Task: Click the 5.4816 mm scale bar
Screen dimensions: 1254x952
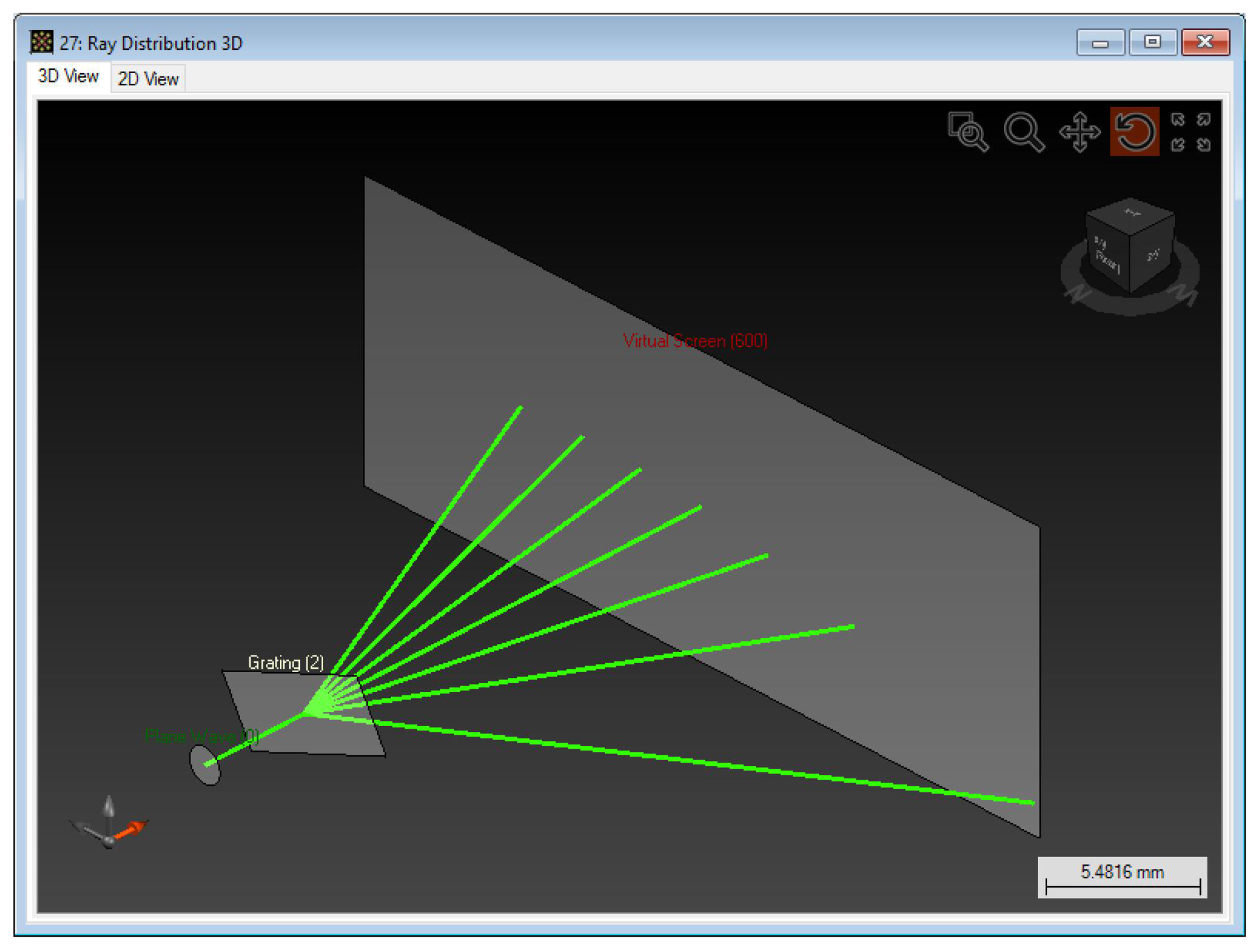Action: pyautogui.click(x=1122, y=878)
